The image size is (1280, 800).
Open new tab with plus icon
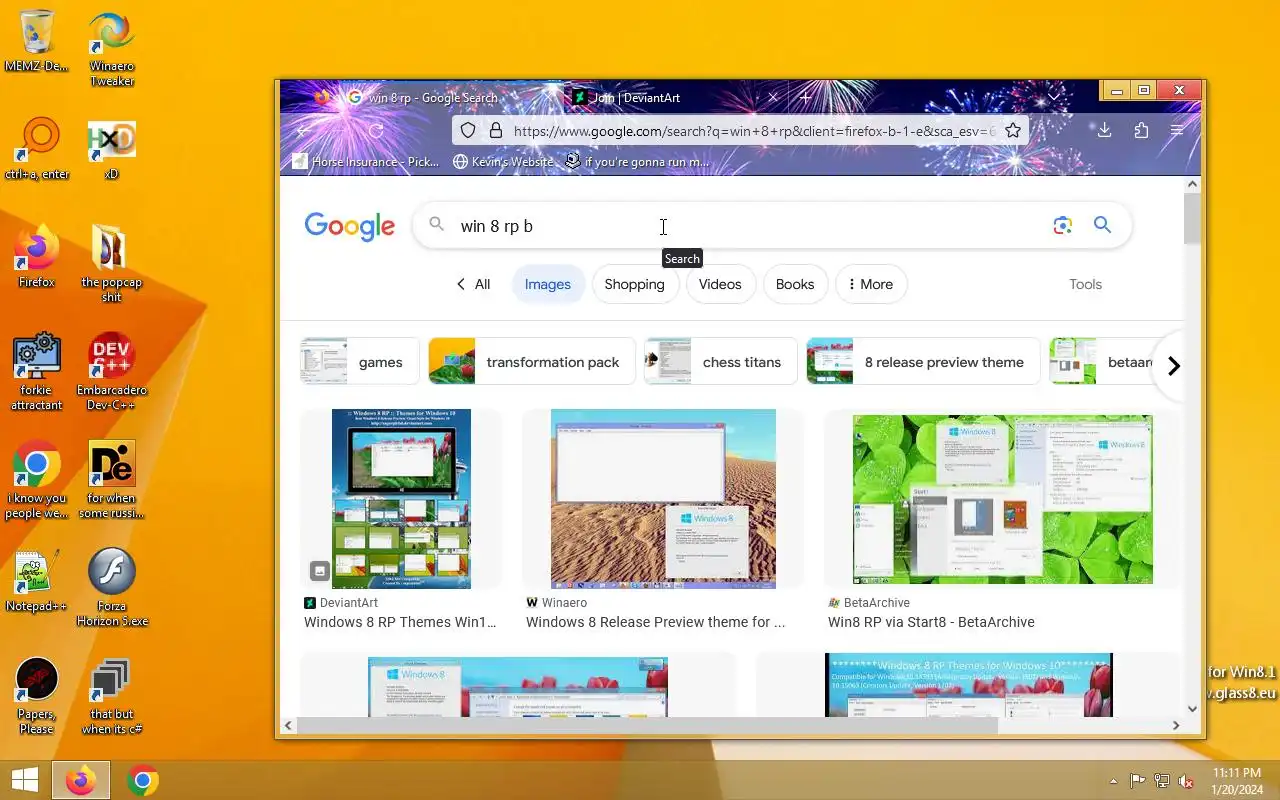805,98
